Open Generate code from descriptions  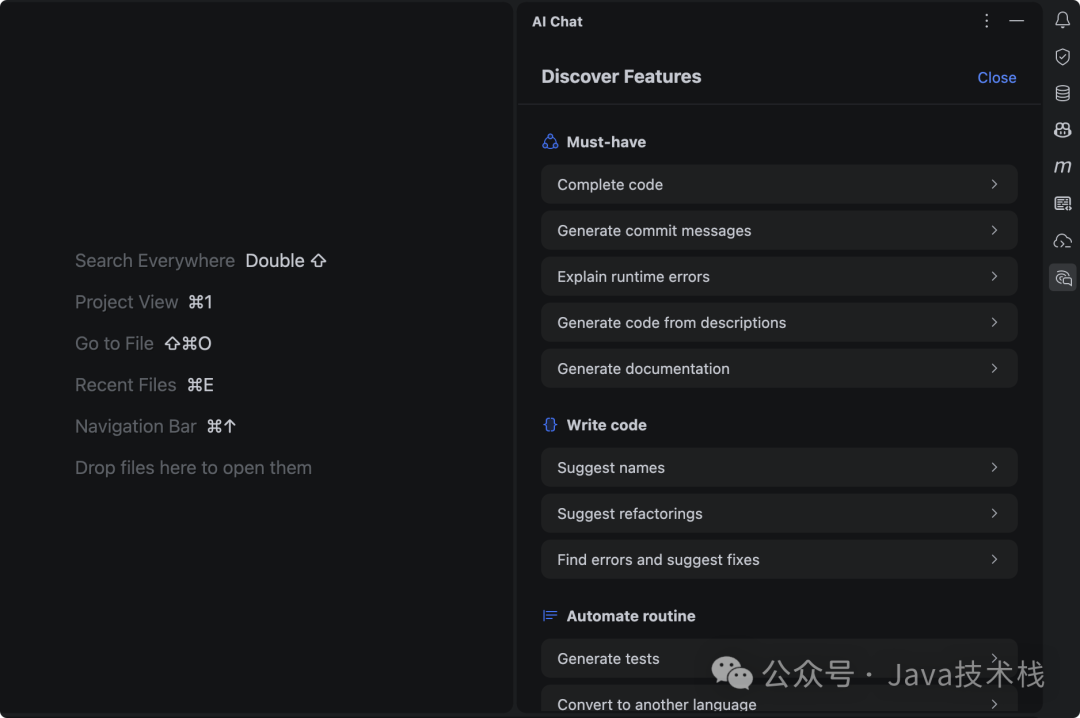779,323
